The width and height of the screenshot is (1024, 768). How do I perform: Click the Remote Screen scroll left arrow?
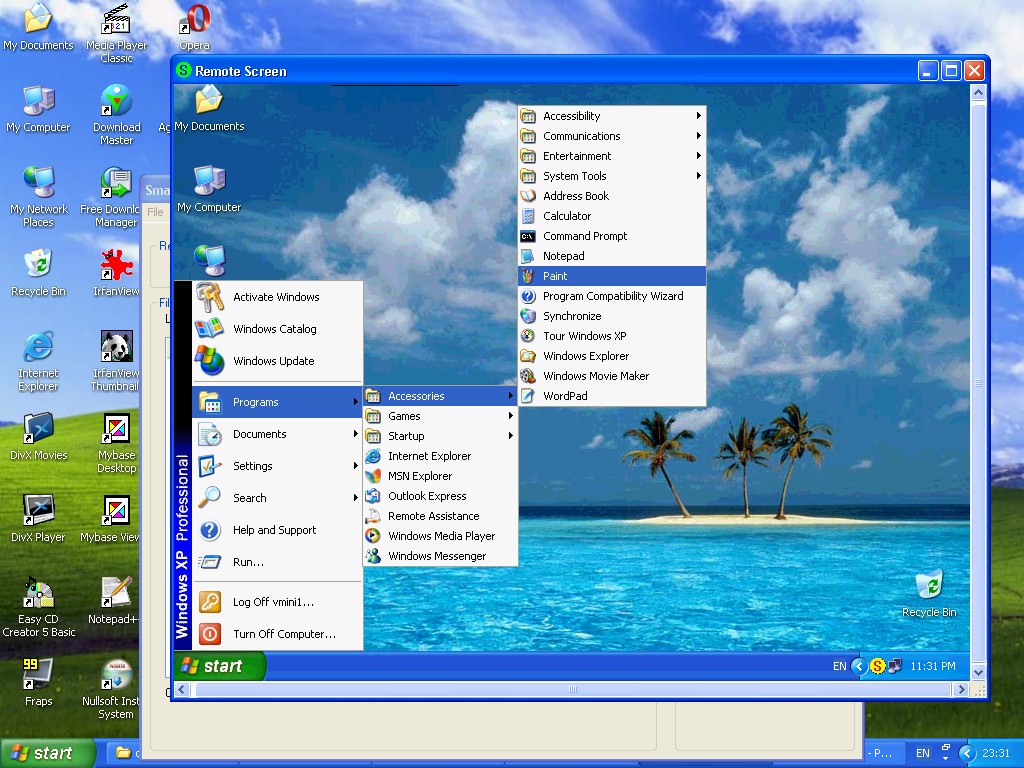click(x=182, y=690)
